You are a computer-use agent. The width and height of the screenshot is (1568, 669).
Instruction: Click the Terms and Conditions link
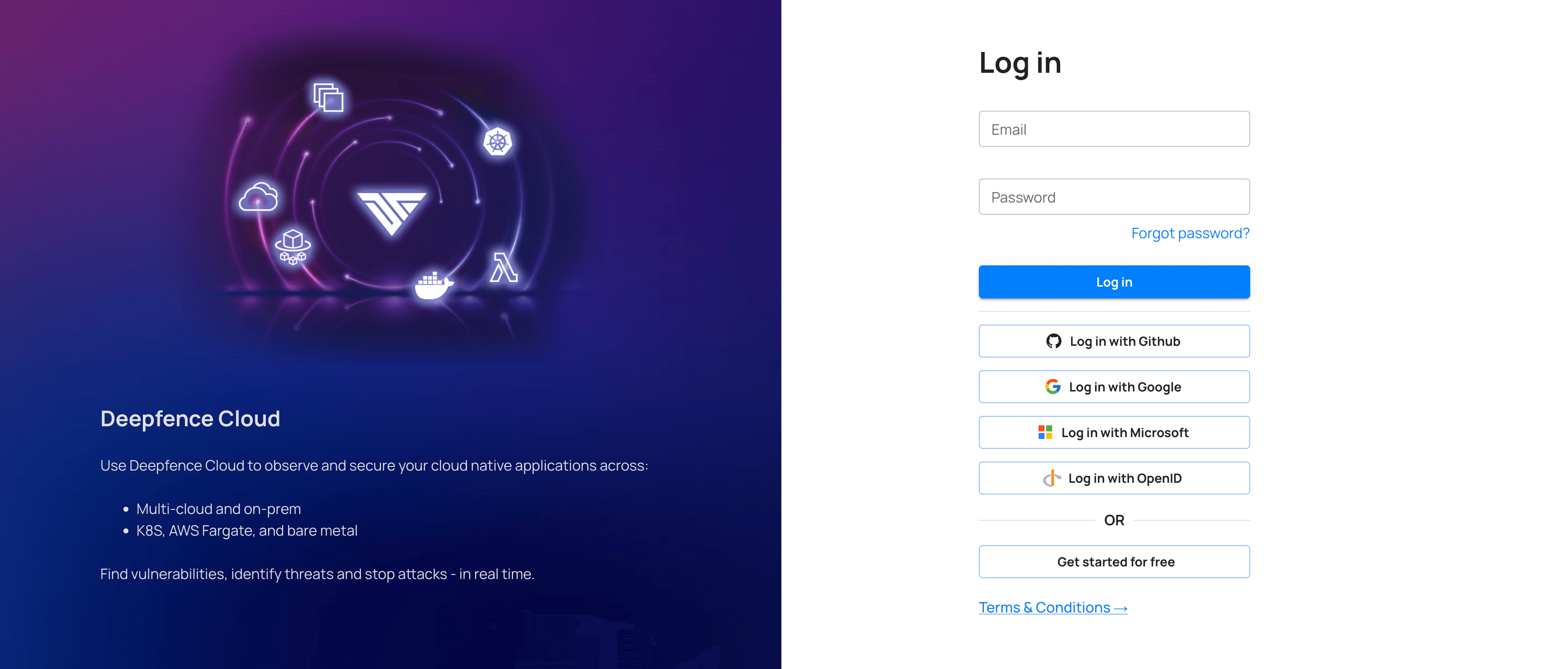[1053, 606]
